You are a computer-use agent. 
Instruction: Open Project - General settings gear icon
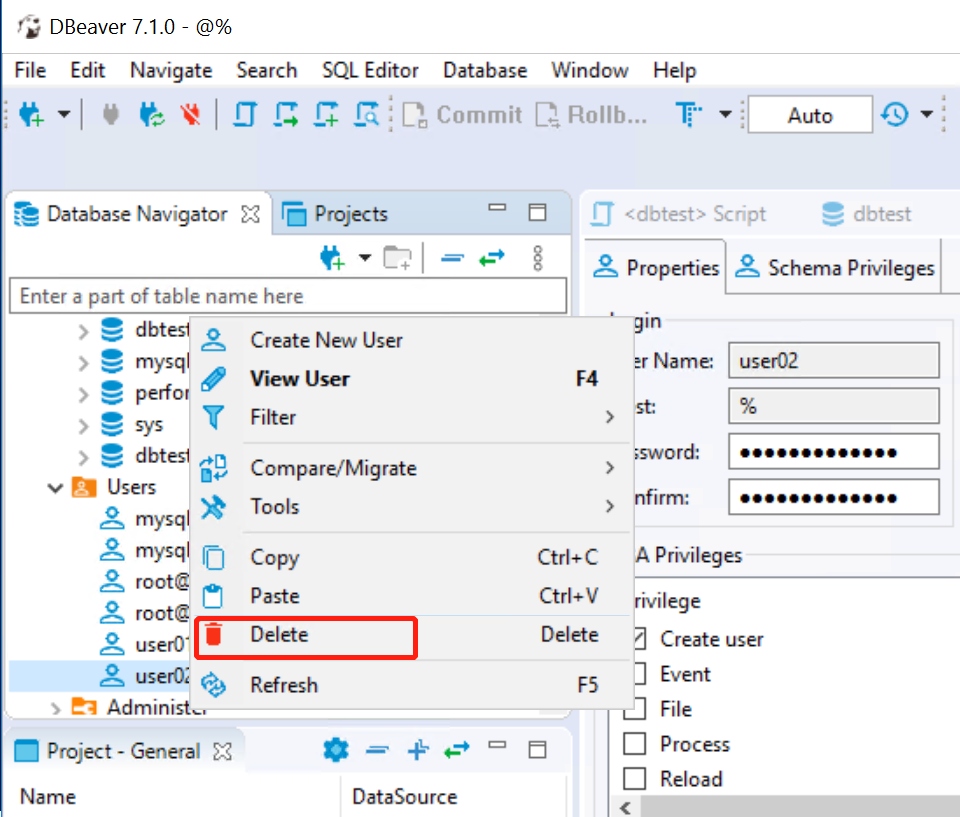click(x=336, y=750)
